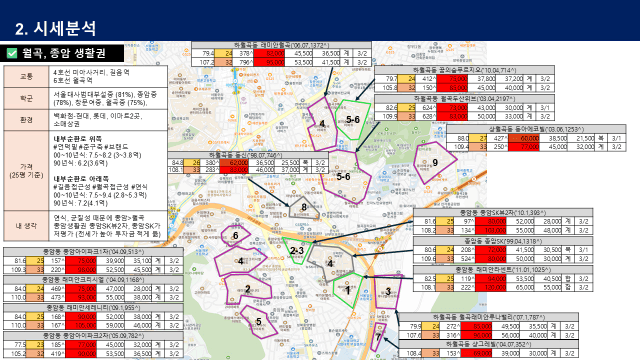Select the purple map region labeled 5

tap(258, 322)
